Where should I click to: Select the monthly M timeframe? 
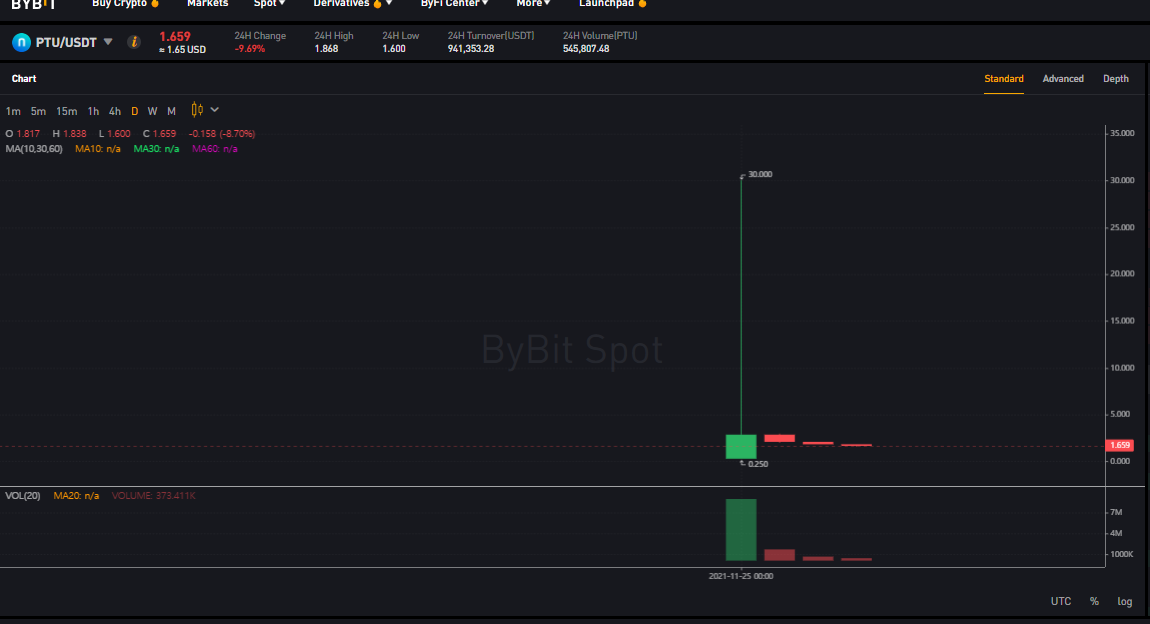[172, 111]
